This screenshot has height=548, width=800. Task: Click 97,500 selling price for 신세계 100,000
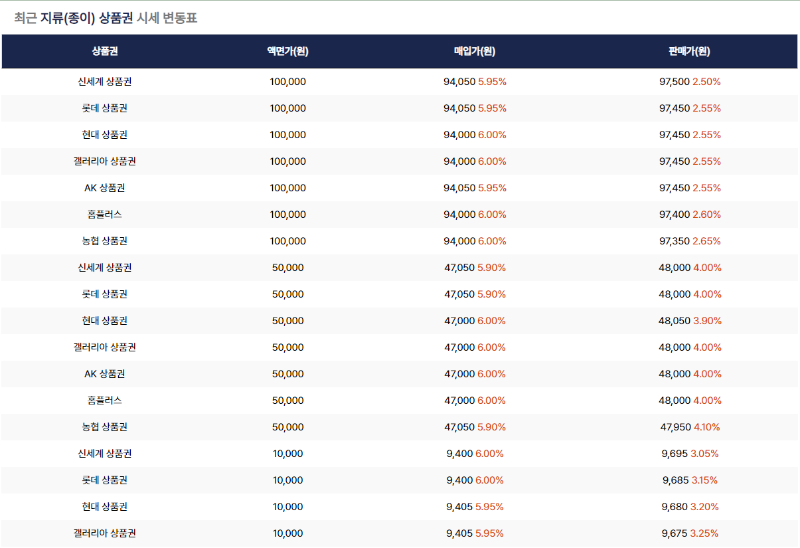pos(674,82)
